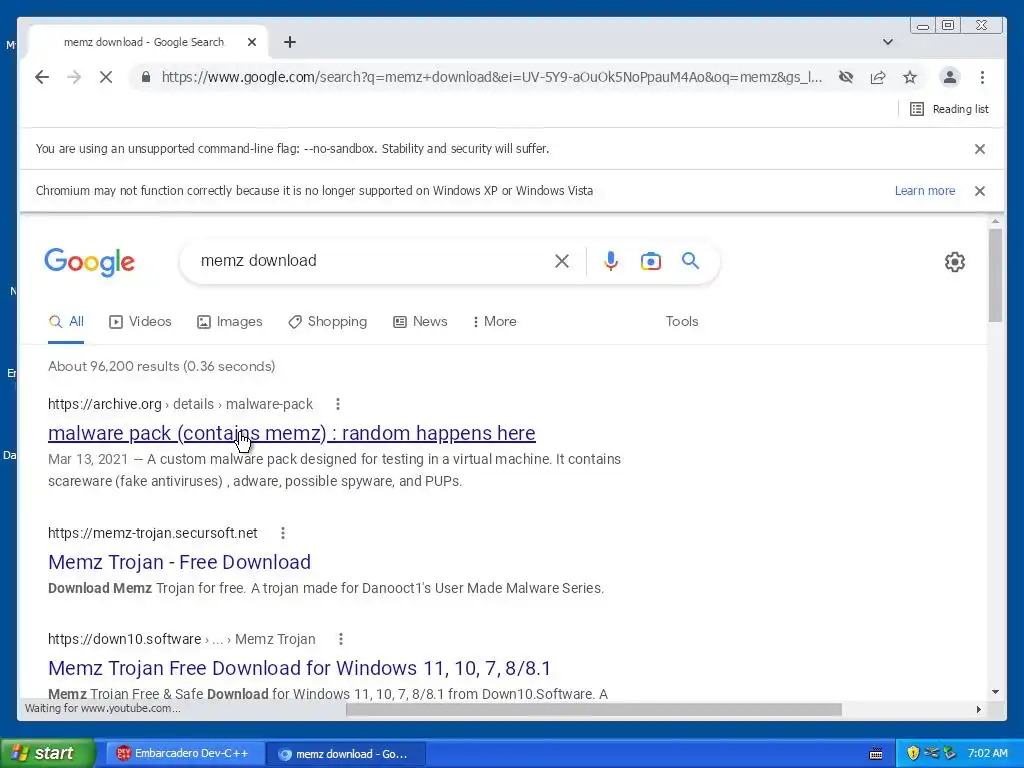Screen dimensions: 1024x768
Task: Click the horizontal scrollbar thumb
Action: coord(594,709)
